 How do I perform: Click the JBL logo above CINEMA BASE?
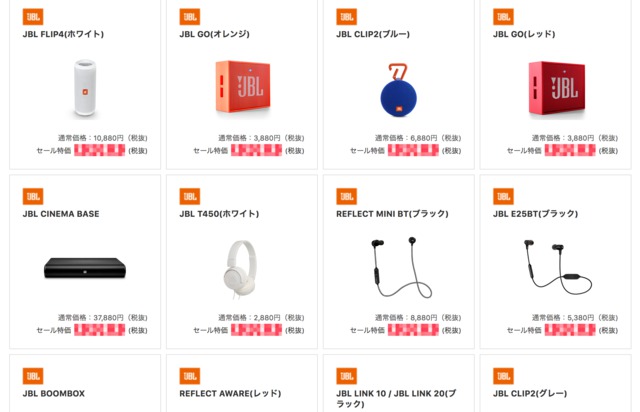[x=33, y=196]
